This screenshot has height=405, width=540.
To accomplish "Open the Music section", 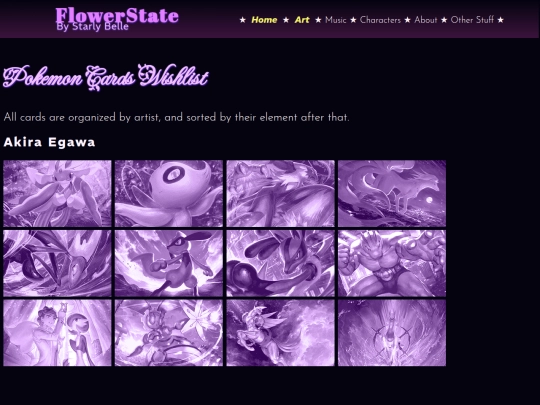I will 335,20.
